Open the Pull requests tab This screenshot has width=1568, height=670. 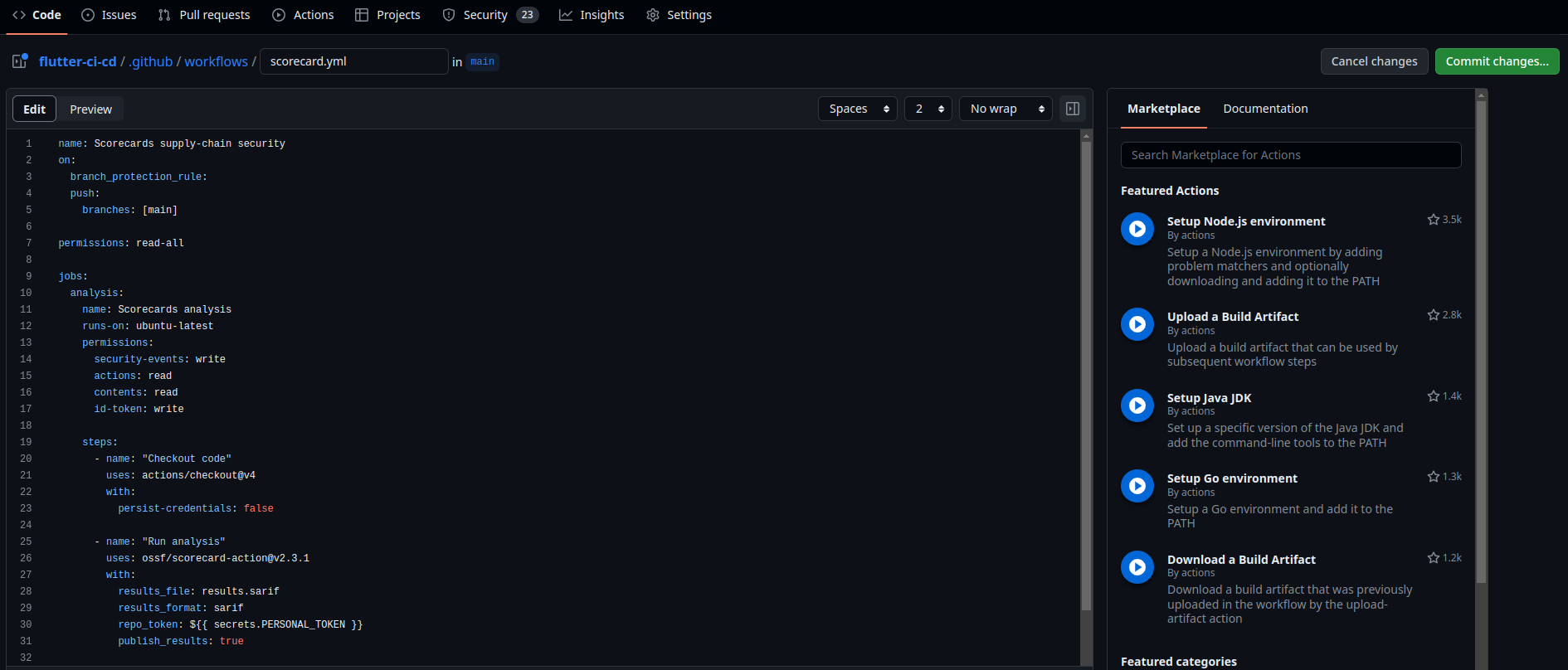[204, 15]
